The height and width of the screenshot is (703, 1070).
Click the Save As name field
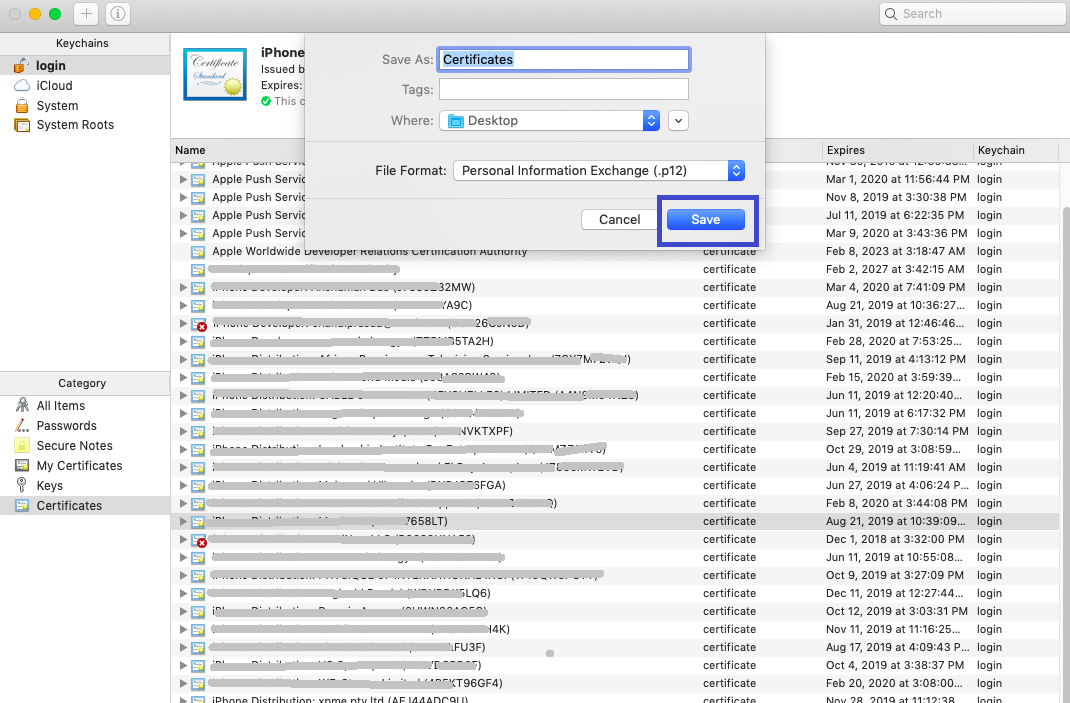point(564,59)
